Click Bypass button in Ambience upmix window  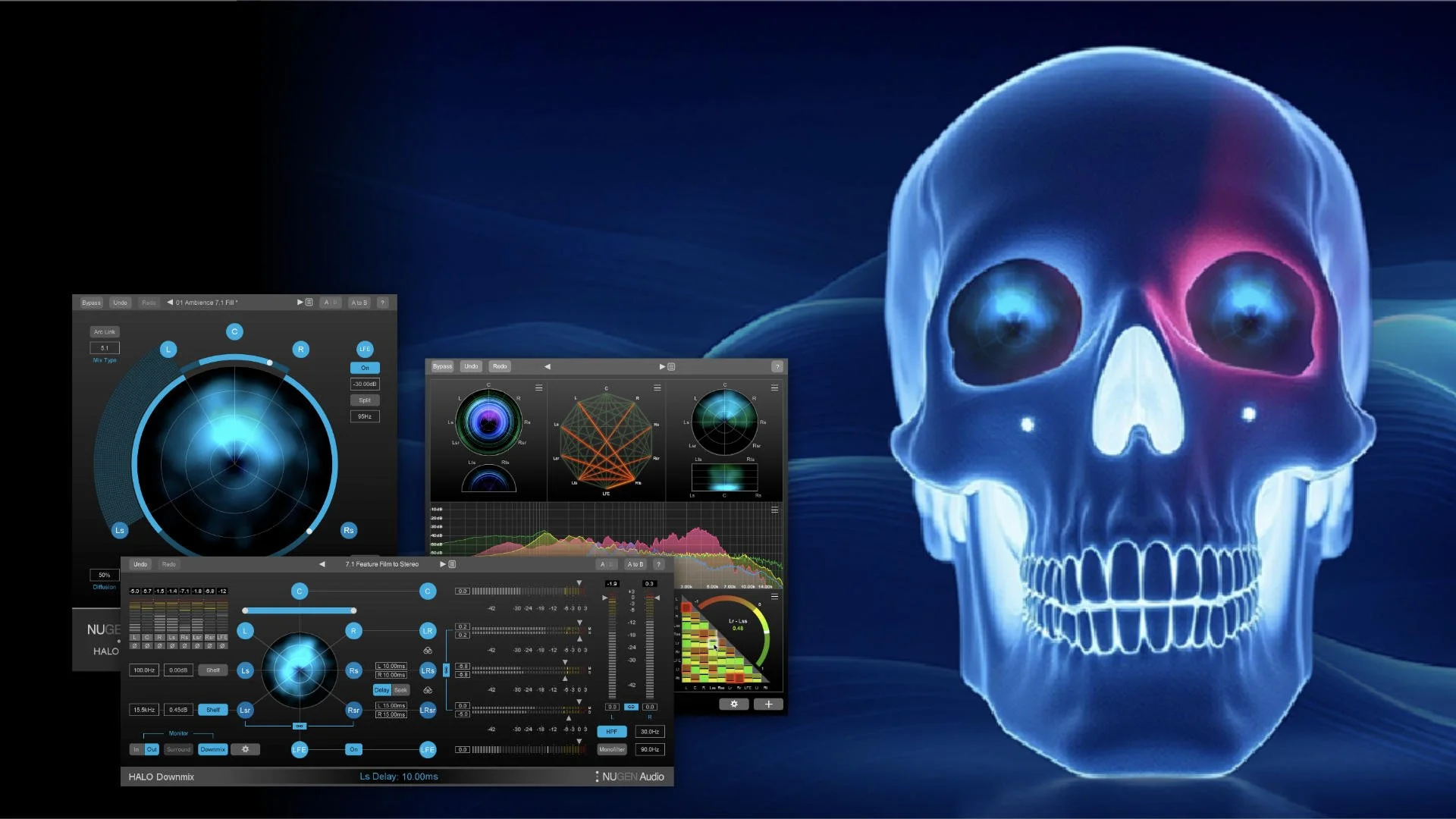[x=92, y=303]
